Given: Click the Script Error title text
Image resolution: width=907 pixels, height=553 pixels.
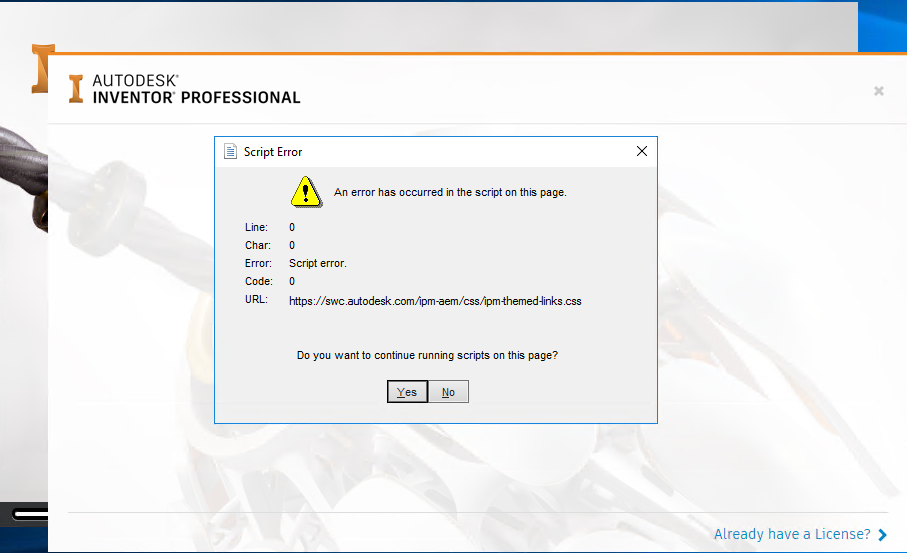Looking at the screenshot, I should click(x=273, y=152).
